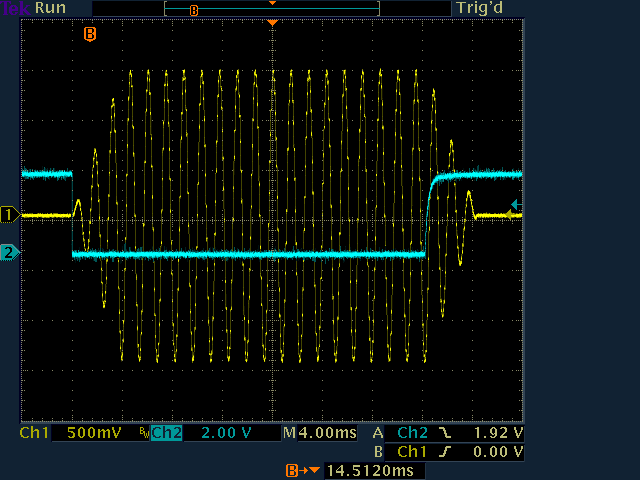Click the Tek logo
Viewport: 640px width, 480px height.
tap(16, 8)
